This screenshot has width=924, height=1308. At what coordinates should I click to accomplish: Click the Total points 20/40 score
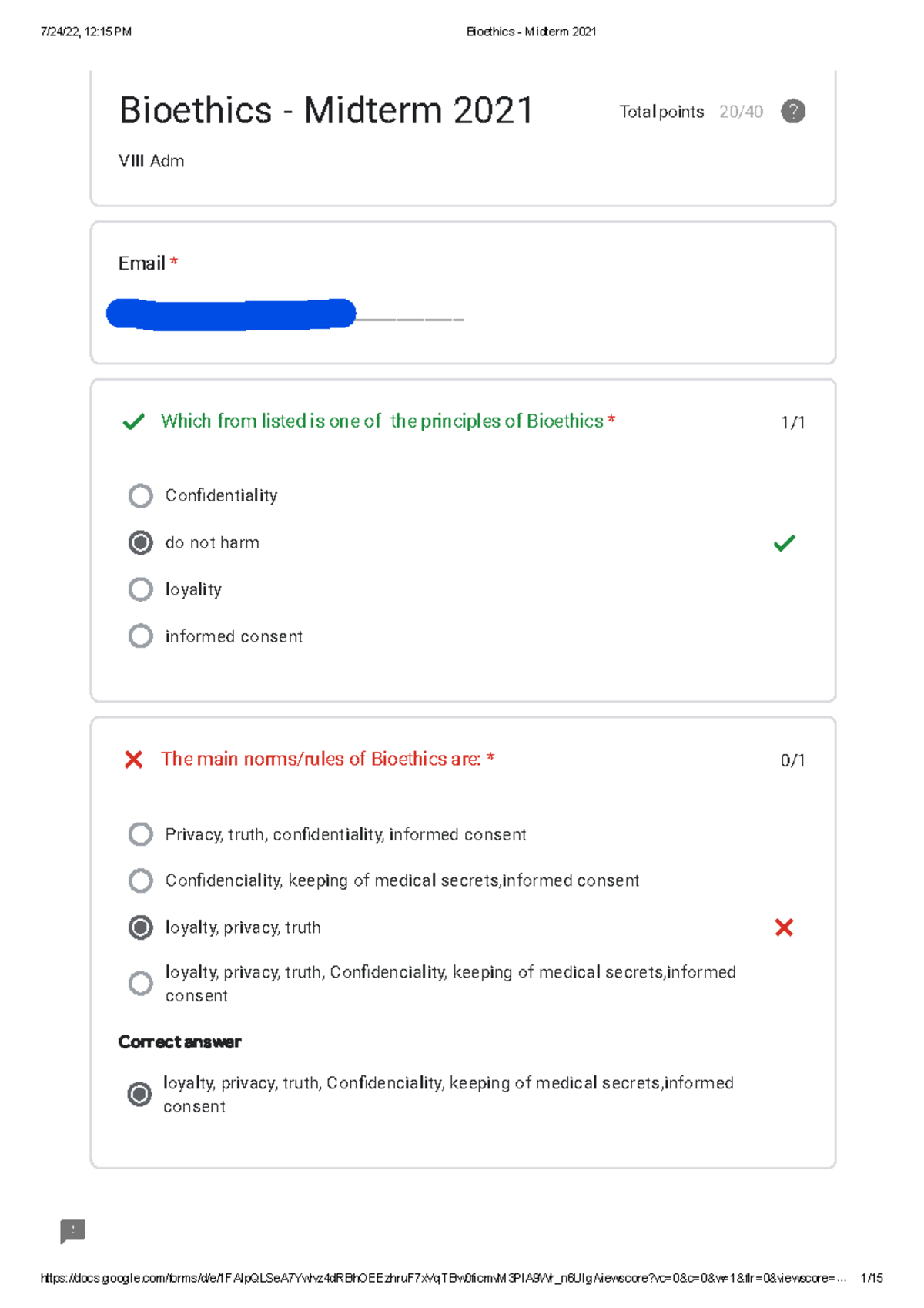[x=691, y=112]
